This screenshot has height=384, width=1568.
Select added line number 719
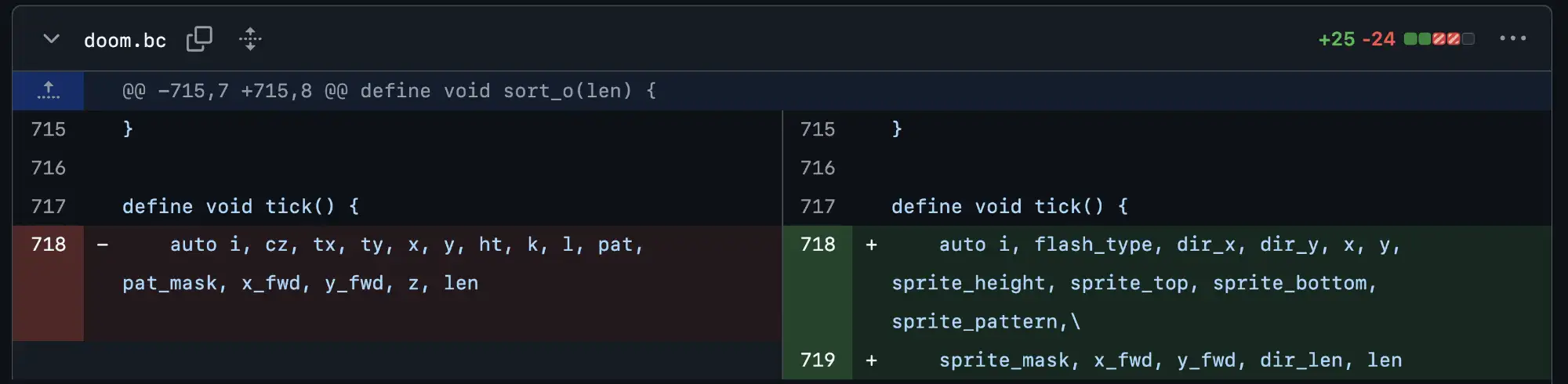point(817,360)
